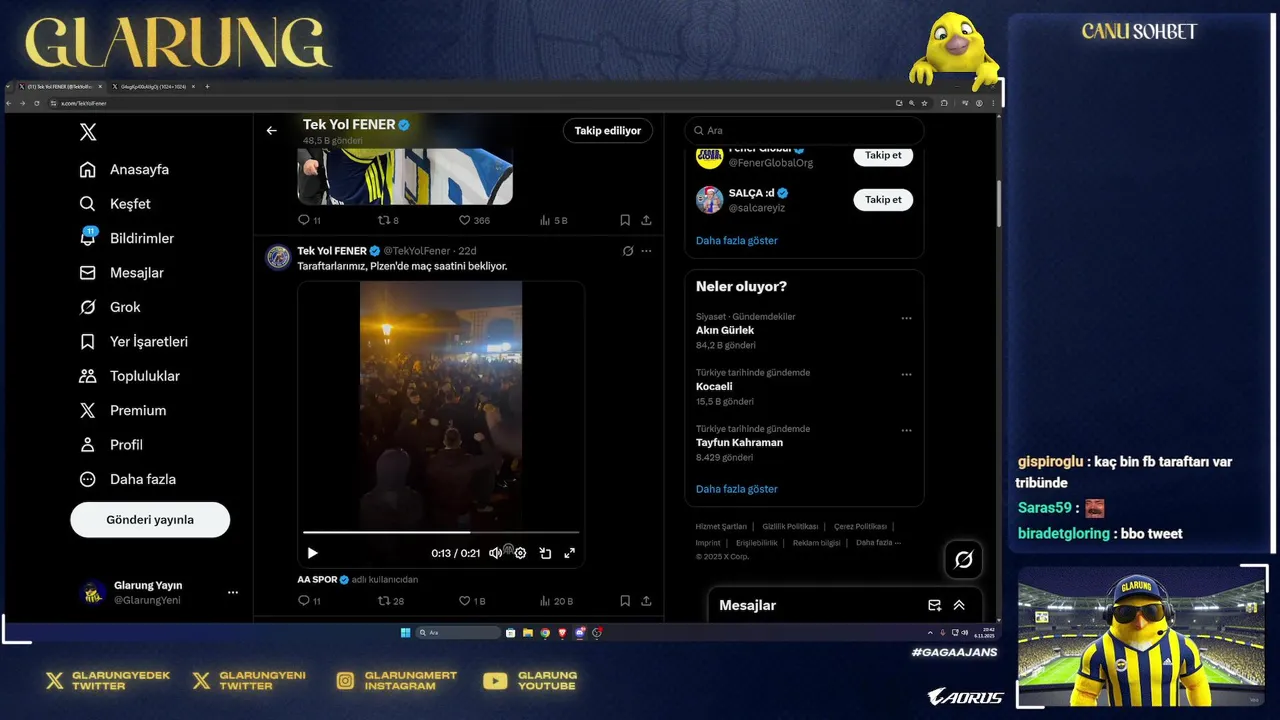Go back with the arrow beside Tek Yol FENER
Image resolution: width=1280 pixels, height=720 pixels.
coord(271,131)
